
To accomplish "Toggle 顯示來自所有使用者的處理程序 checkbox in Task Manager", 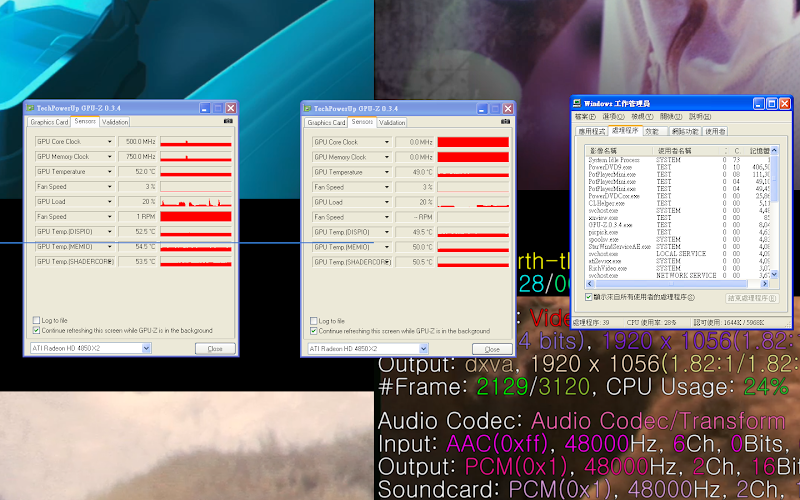I will [588, 297].
